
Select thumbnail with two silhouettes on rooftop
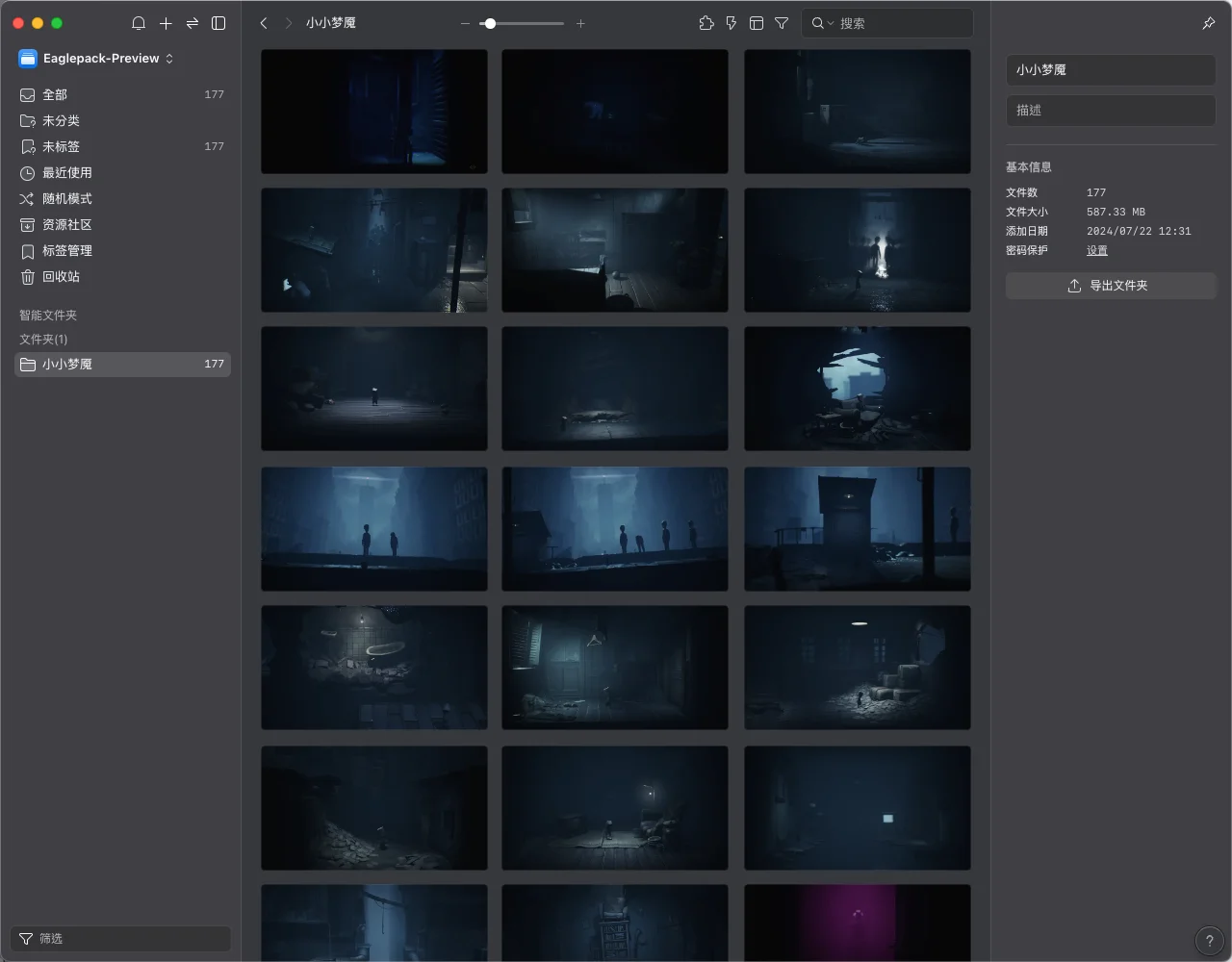[x=374, y=529]
